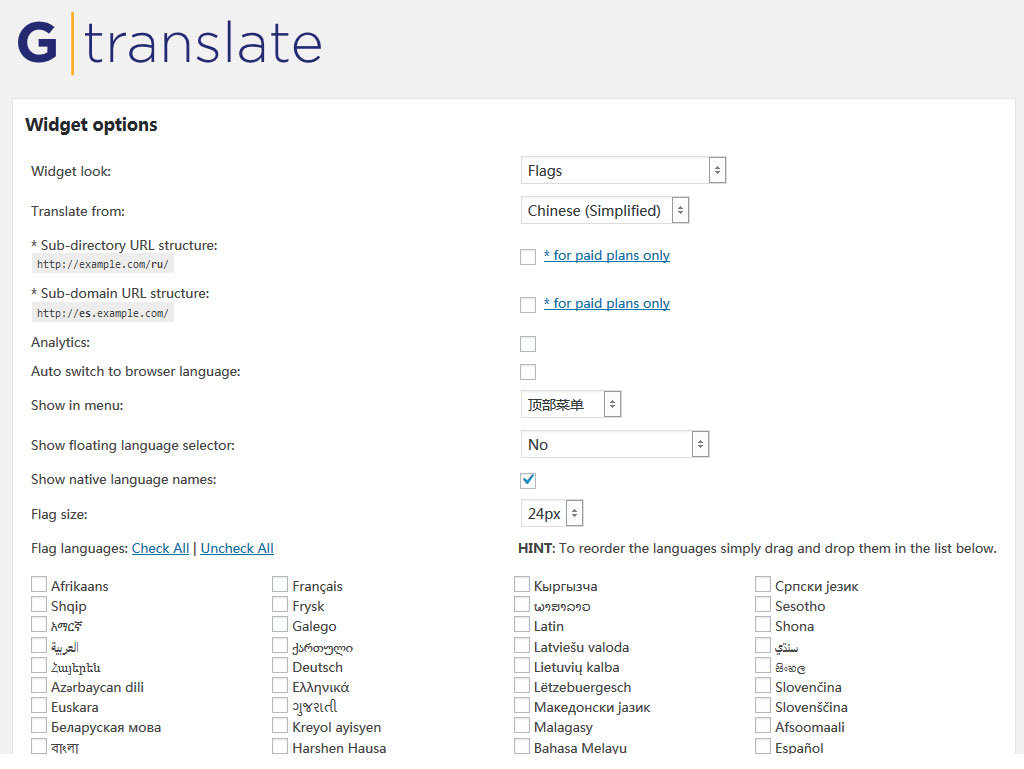
Task: Click the Uncheck All link
Action: click(x=237, y=548)
